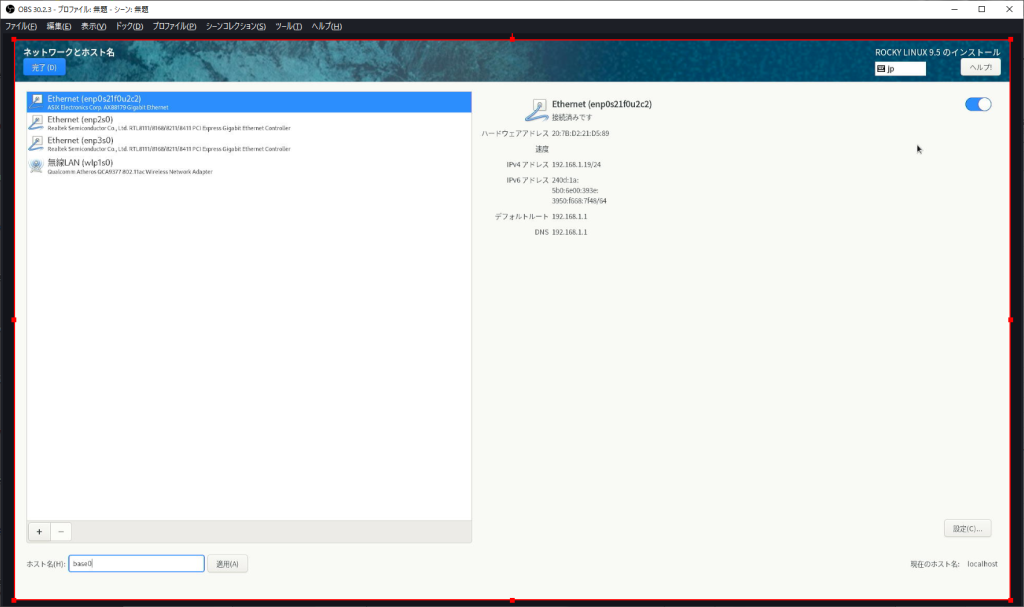Click the minus icon to remove device
Viewport: 1024px width, 607px height.
60,532
